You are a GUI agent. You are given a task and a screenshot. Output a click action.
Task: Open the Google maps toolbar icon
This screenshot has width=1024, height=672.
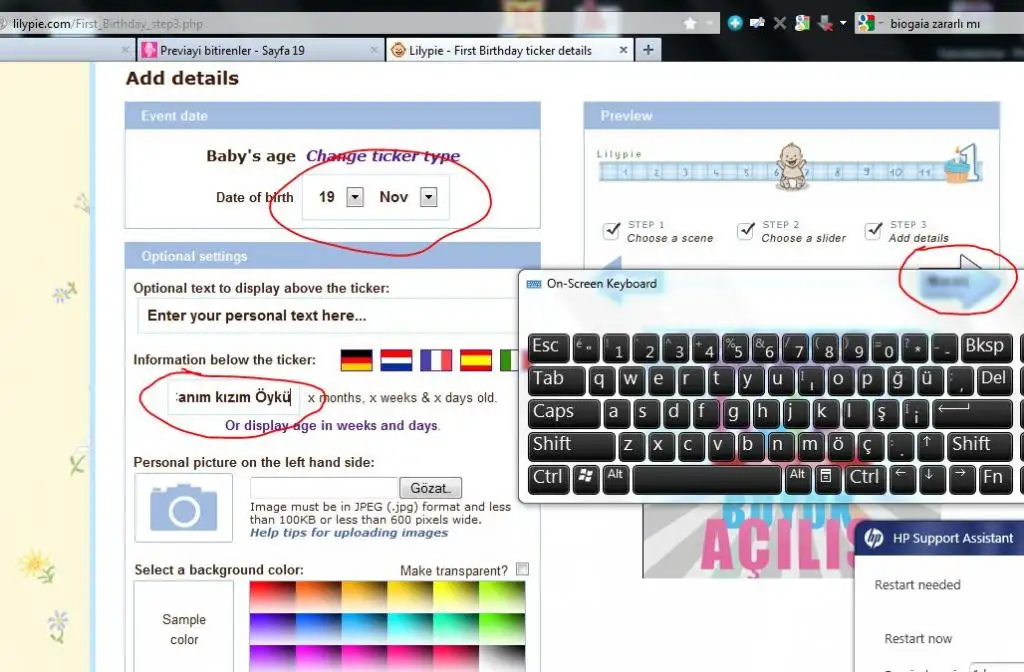coord(802,24)
